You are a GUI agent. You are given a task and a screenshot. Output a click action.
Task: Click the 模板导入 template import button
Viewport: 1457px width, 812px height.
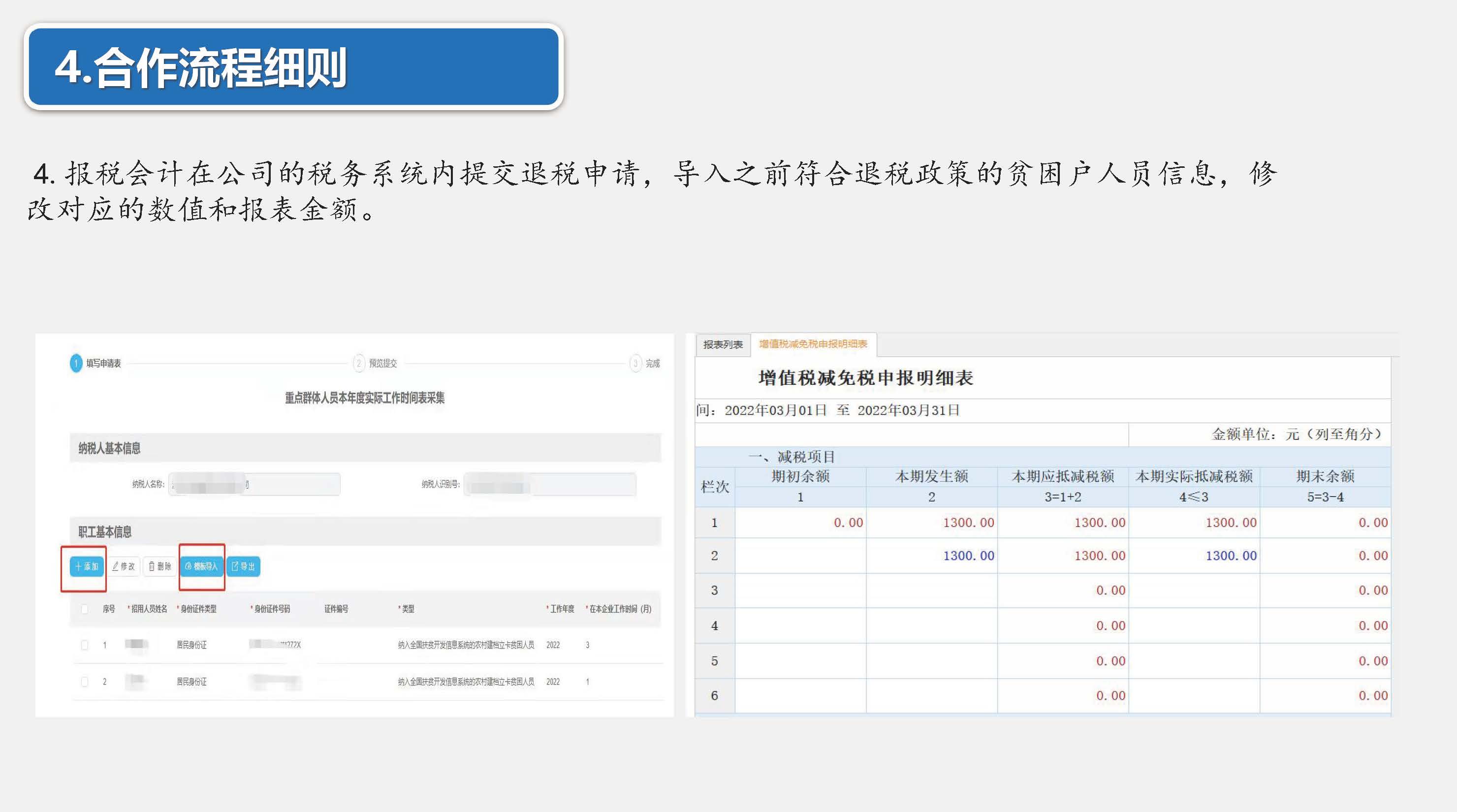point(202,566)
